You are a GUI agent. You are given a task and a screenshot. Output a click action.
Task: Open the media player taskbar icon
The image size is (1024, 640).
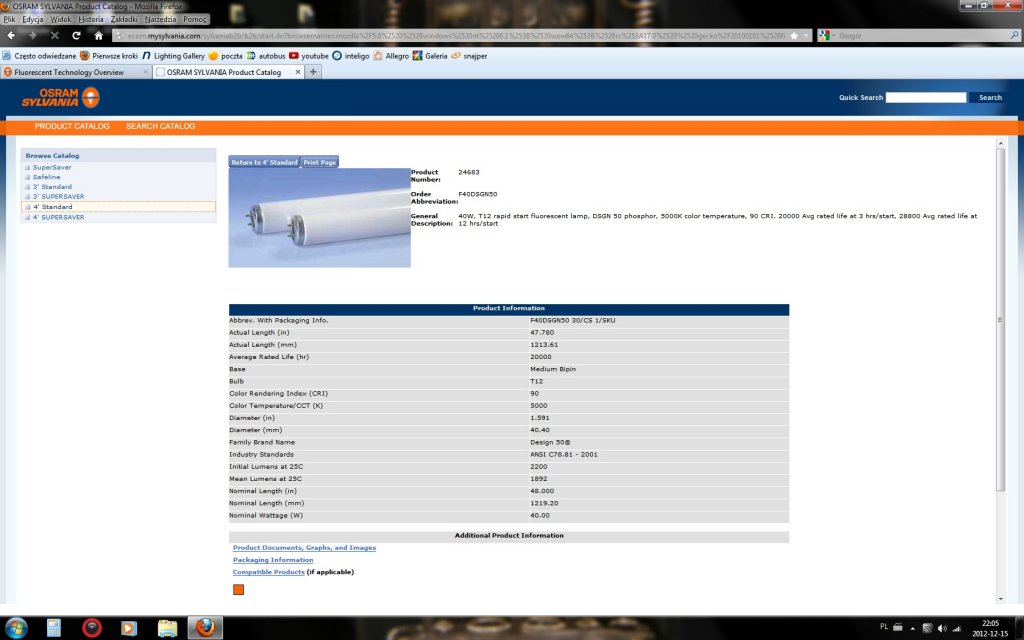tap(129, 628)
